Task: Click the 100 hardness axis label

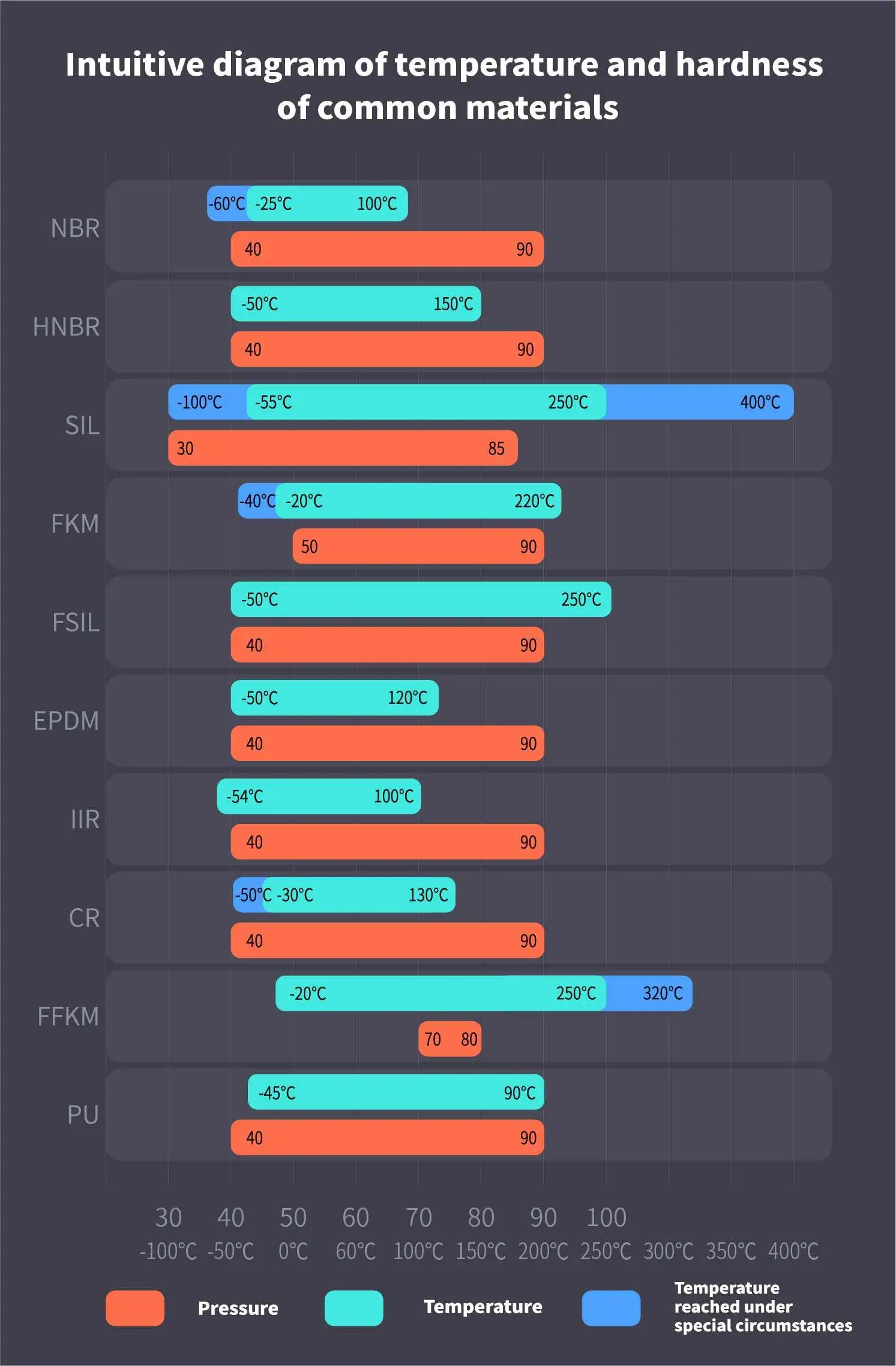Action: pyautogui.click(x=606, y=1218)
